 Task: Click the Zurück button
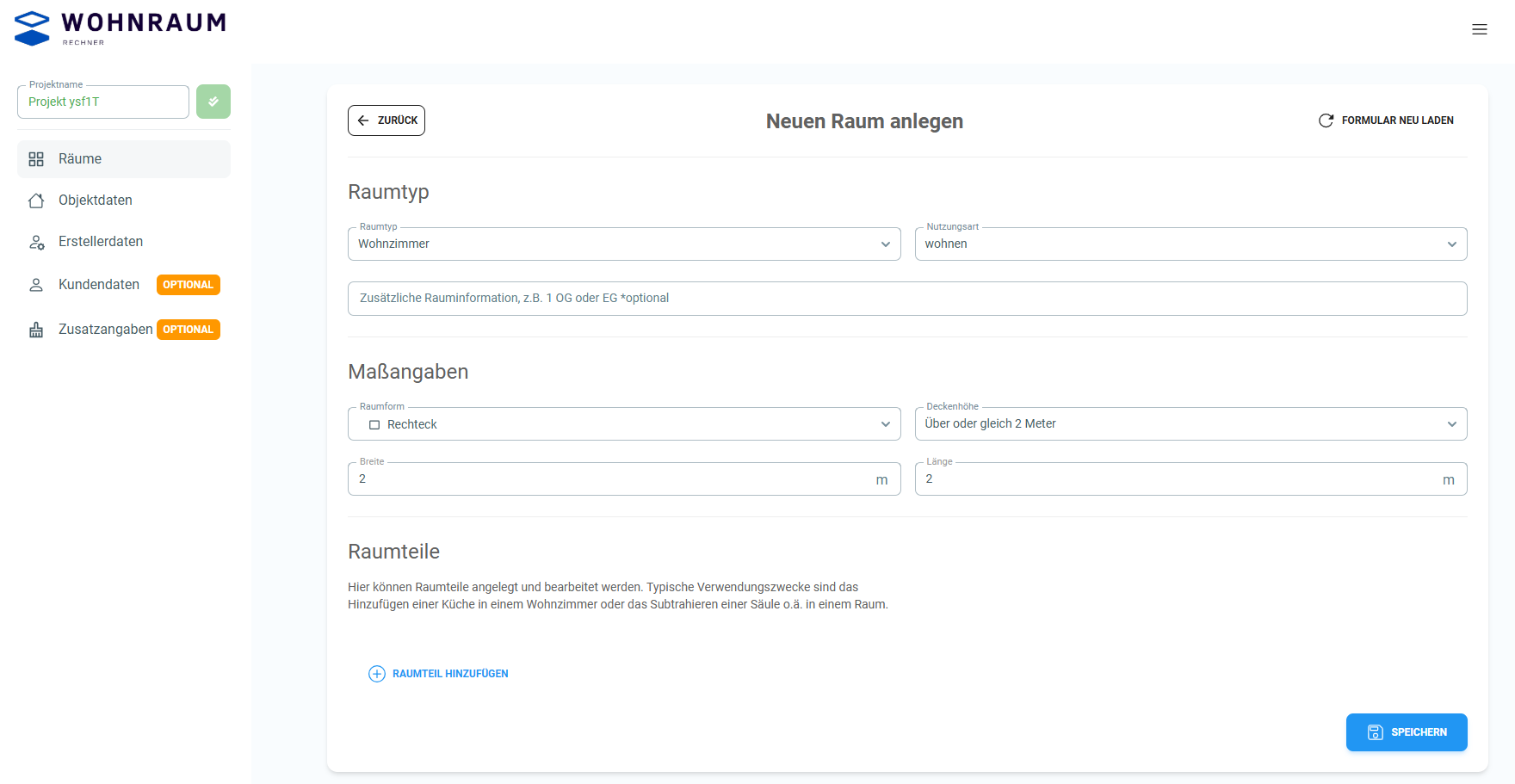point(386,120)
